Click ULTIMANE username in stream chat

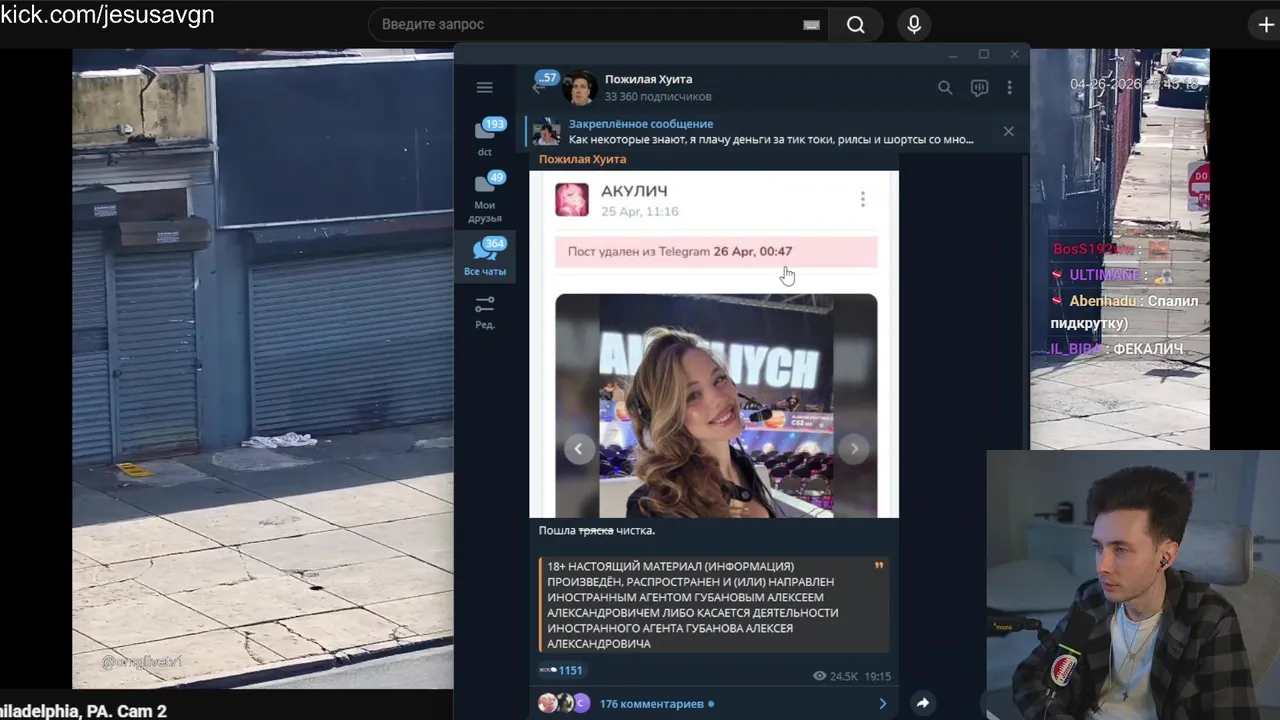[x=1104, y=275]
